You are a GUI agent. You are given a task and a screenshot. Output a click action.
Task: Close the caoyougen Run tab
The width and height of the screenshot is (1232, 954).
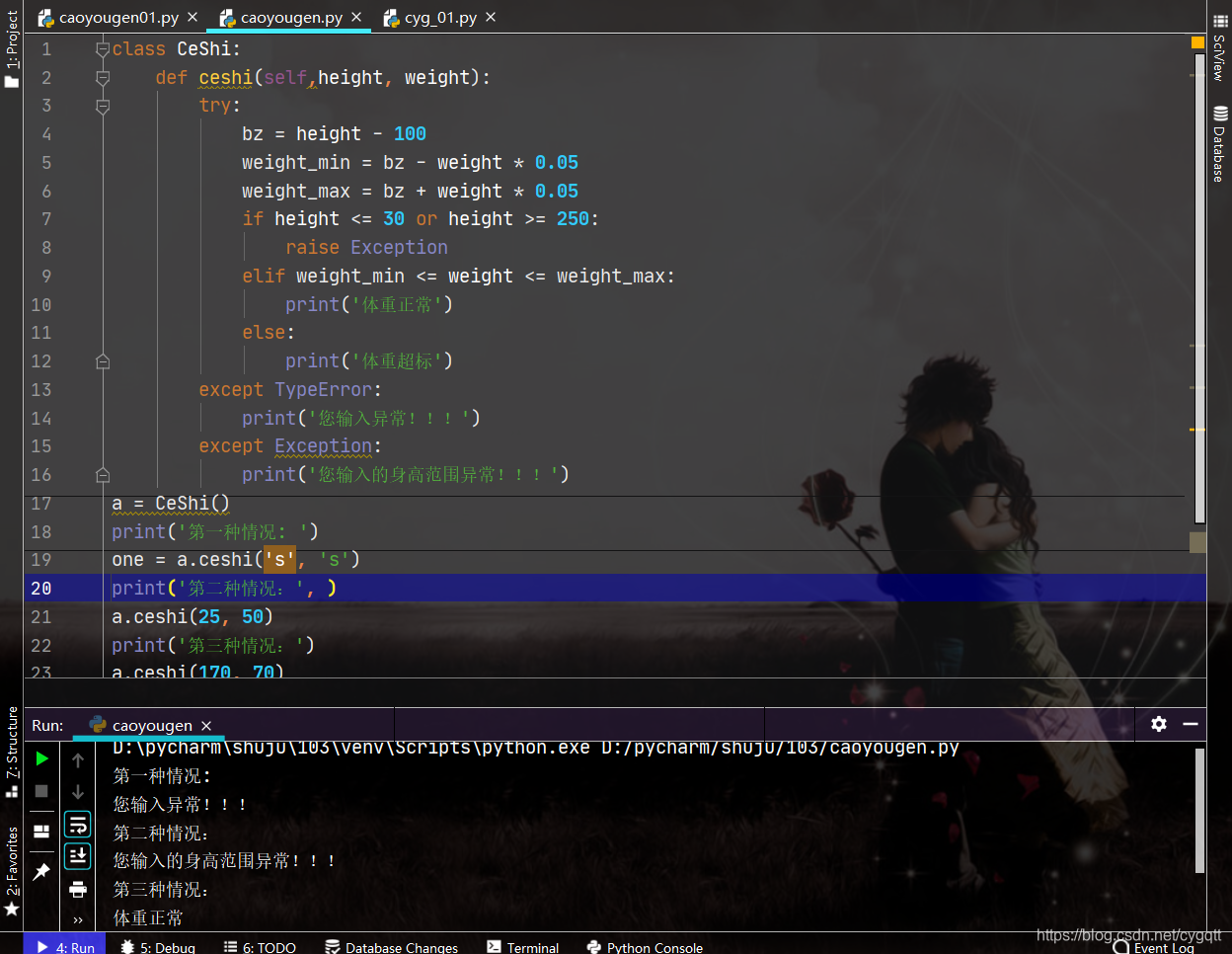[x=206, y=726]
